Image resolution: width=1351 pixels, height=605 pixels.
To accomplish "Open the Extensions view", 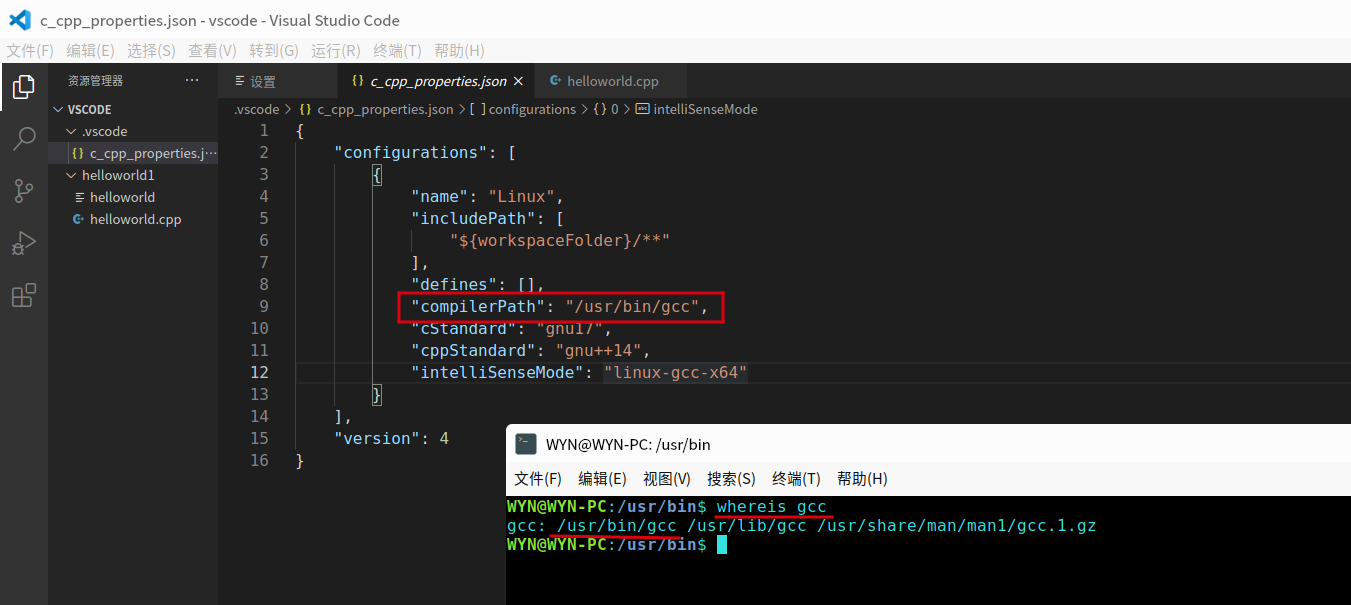I will coord(23,293).
